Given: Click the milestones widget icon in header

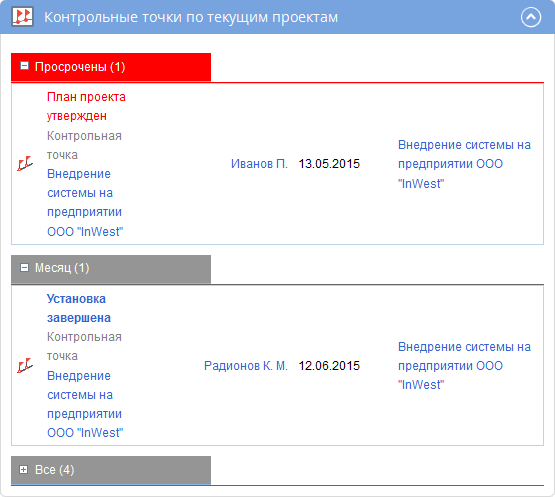Looking at the screenshot, I should pos(23,17).
